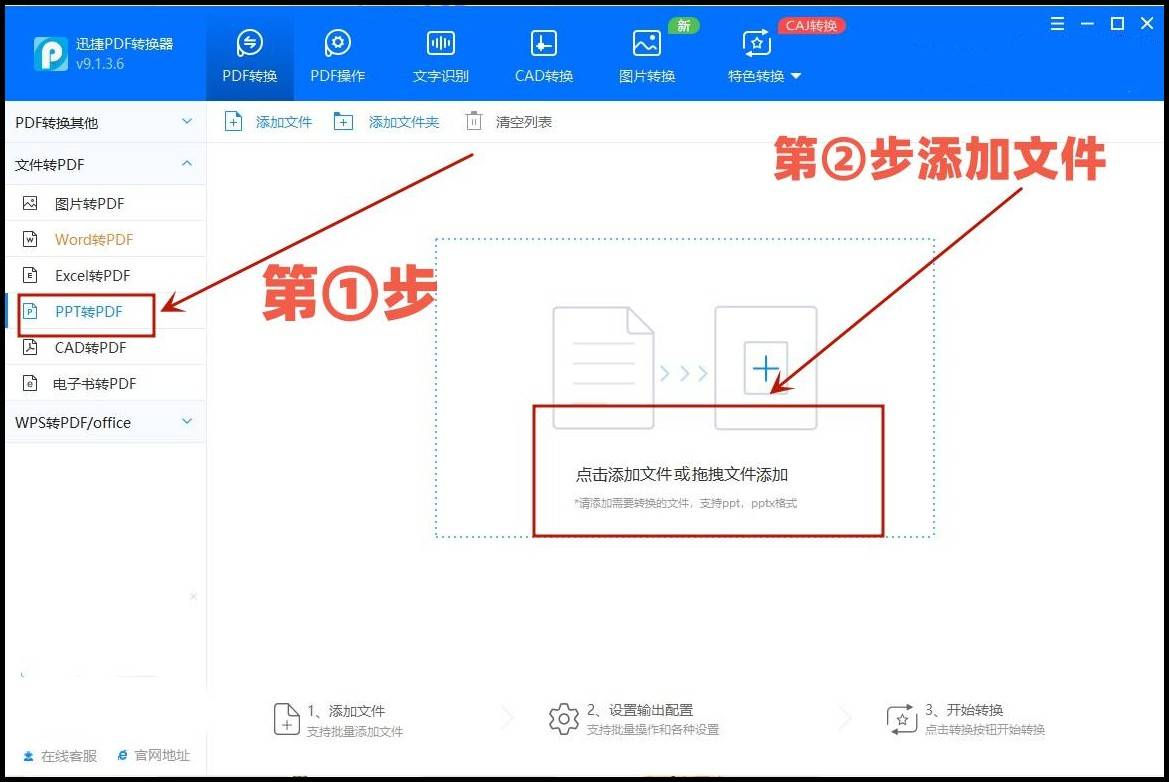Click 添加文件夹 toolbar button
This screenshot has width=1169, height=782.
(x=386, y=122)
